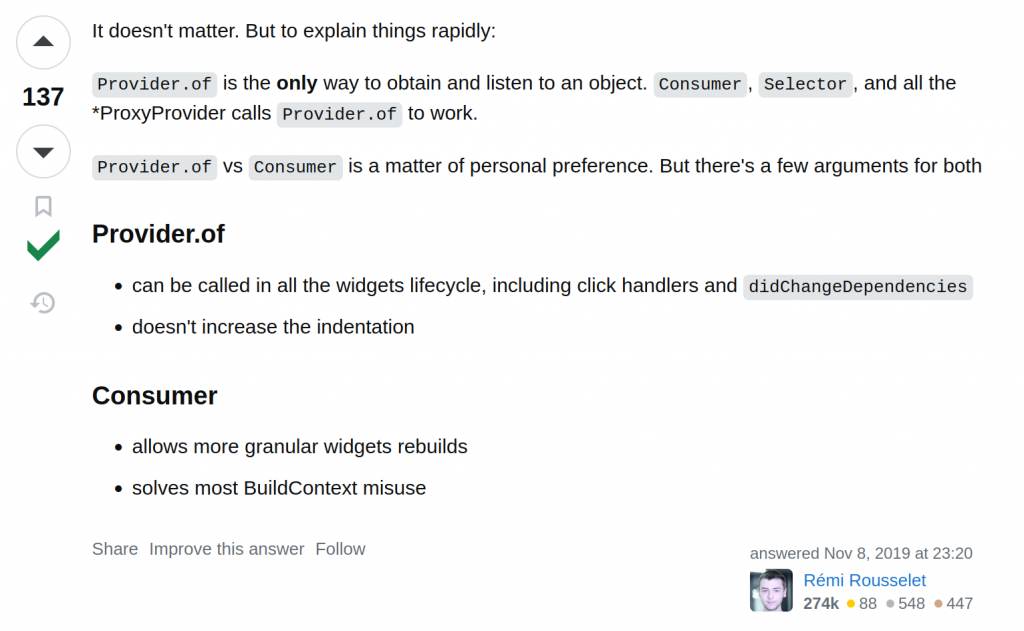1024x631 pixels.
Task: Click the vote count 137
Action: (43, 97)
